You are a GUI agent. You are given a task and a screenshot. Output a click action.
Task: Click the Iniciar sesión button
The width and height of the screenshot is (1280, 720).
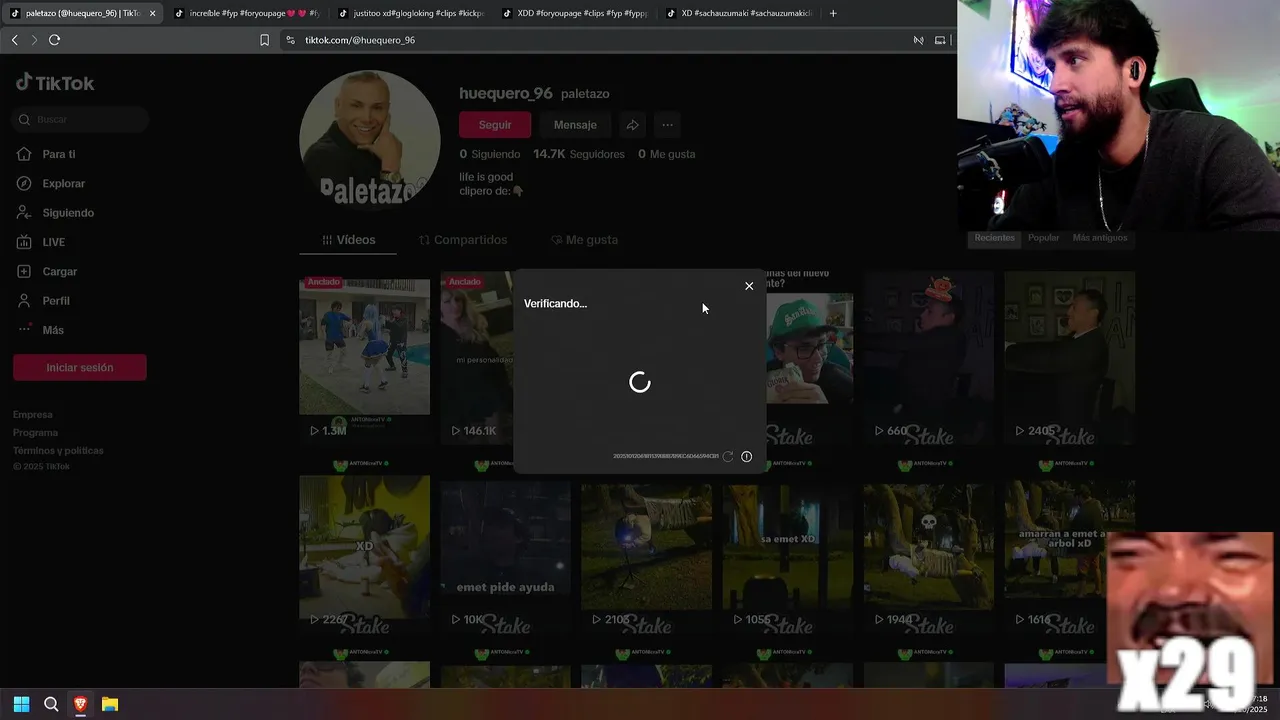(x=80, y=368)
